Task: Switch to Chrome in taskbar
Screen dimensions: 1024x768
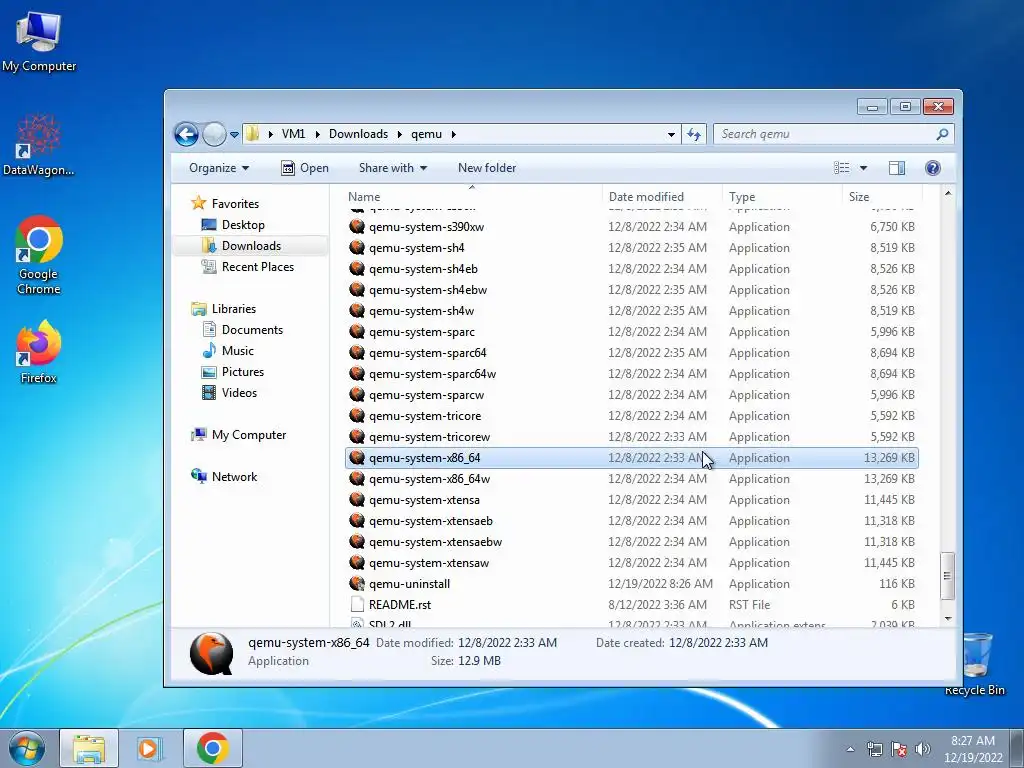Action: [x=213, y=748]
